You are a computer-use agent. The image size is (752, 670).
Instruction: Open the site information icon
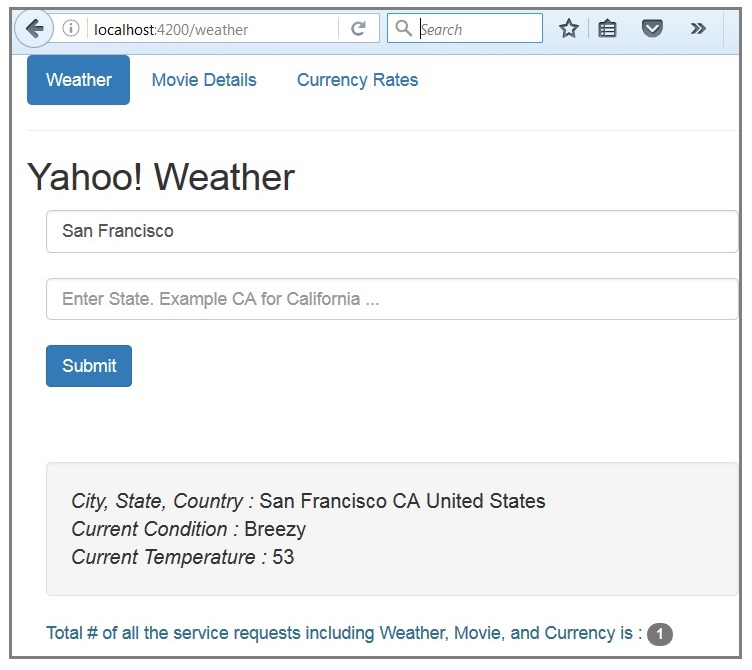tap(71, 29)
